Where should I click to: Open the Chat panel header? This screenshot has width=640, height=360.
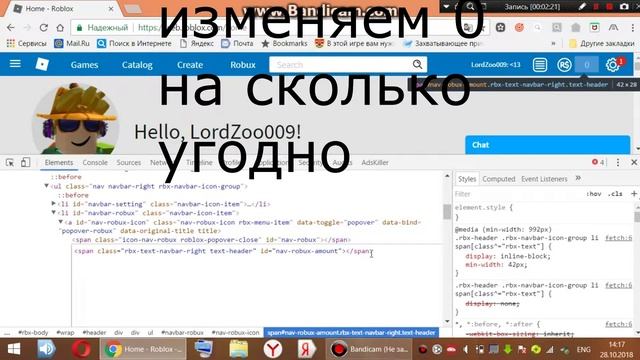pos(547,145)
